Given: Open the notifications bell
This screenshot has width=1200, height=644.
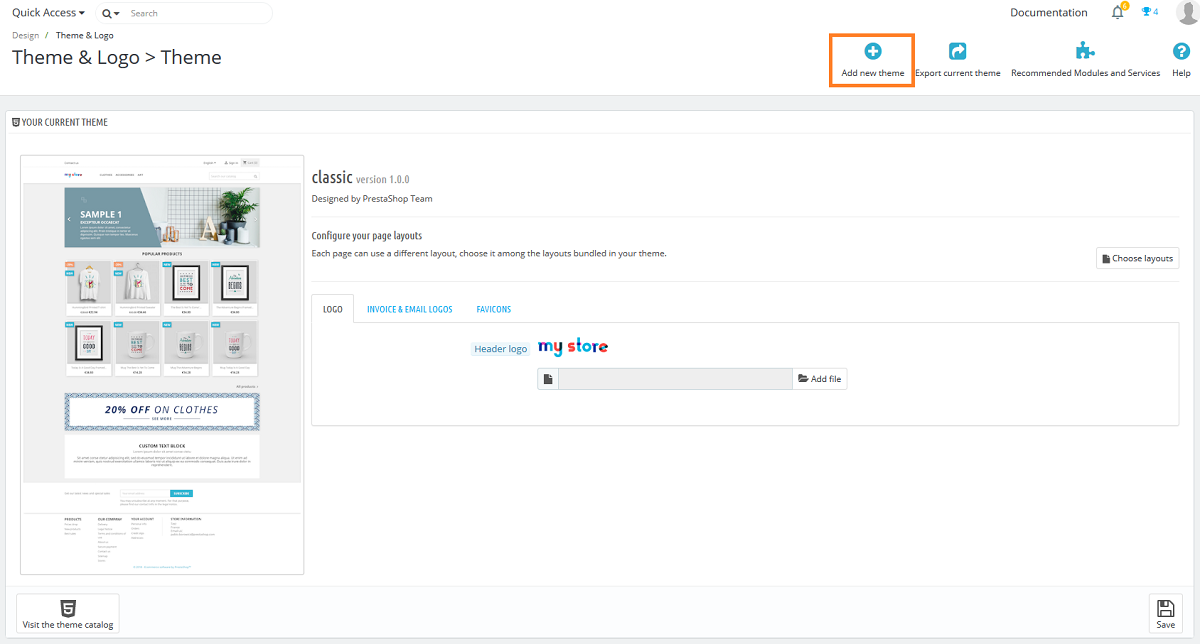Looking at the screenshot, I should [1117, 12].
